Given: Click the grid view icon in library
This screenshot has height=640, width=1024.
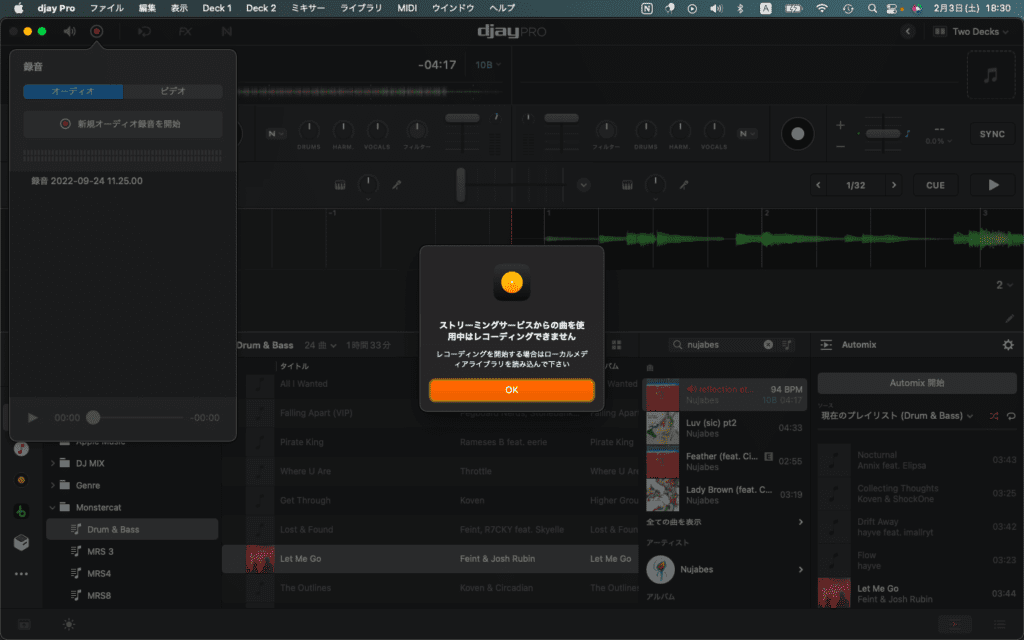Looking at the screenshot, I should coord(616,345).
